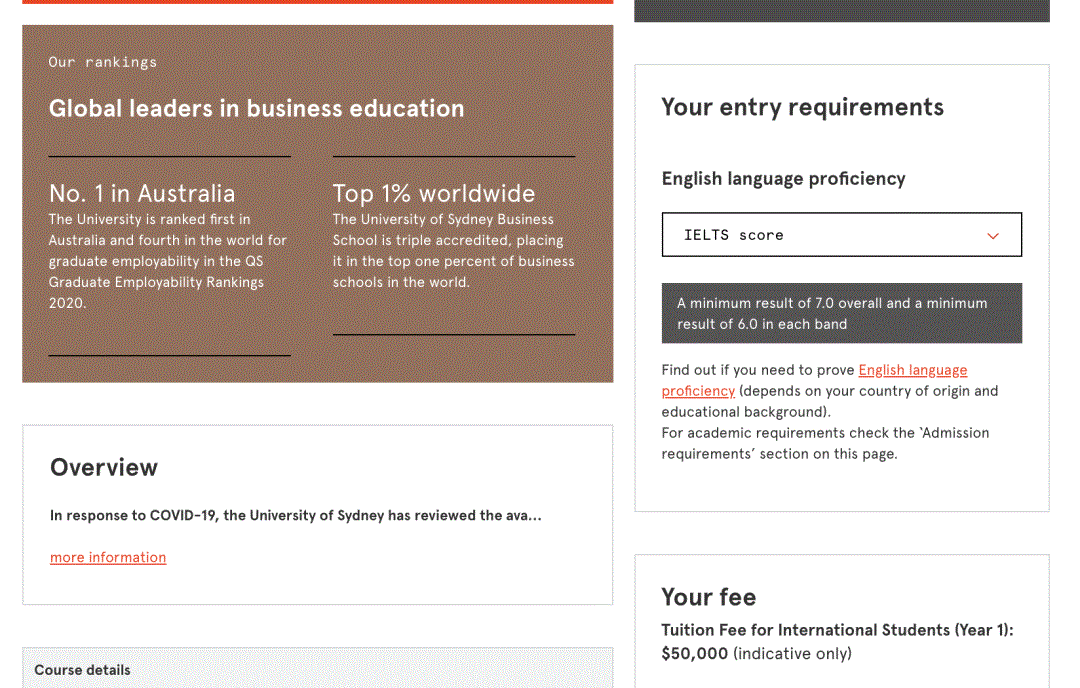This screenshot has width=1080, height=688.
Task: Click the red banner at the top
Action: 317,3
